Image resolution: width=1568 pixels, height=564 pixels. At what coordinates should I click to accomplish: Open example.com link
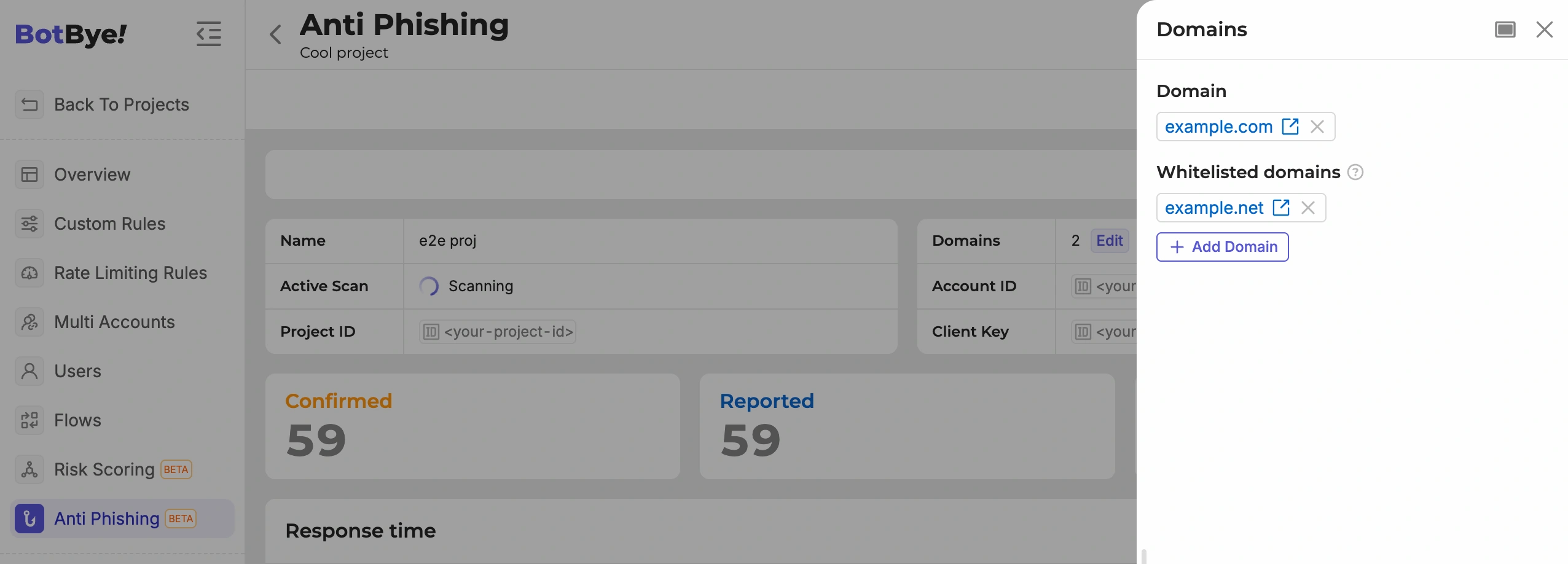[1219, 127]
